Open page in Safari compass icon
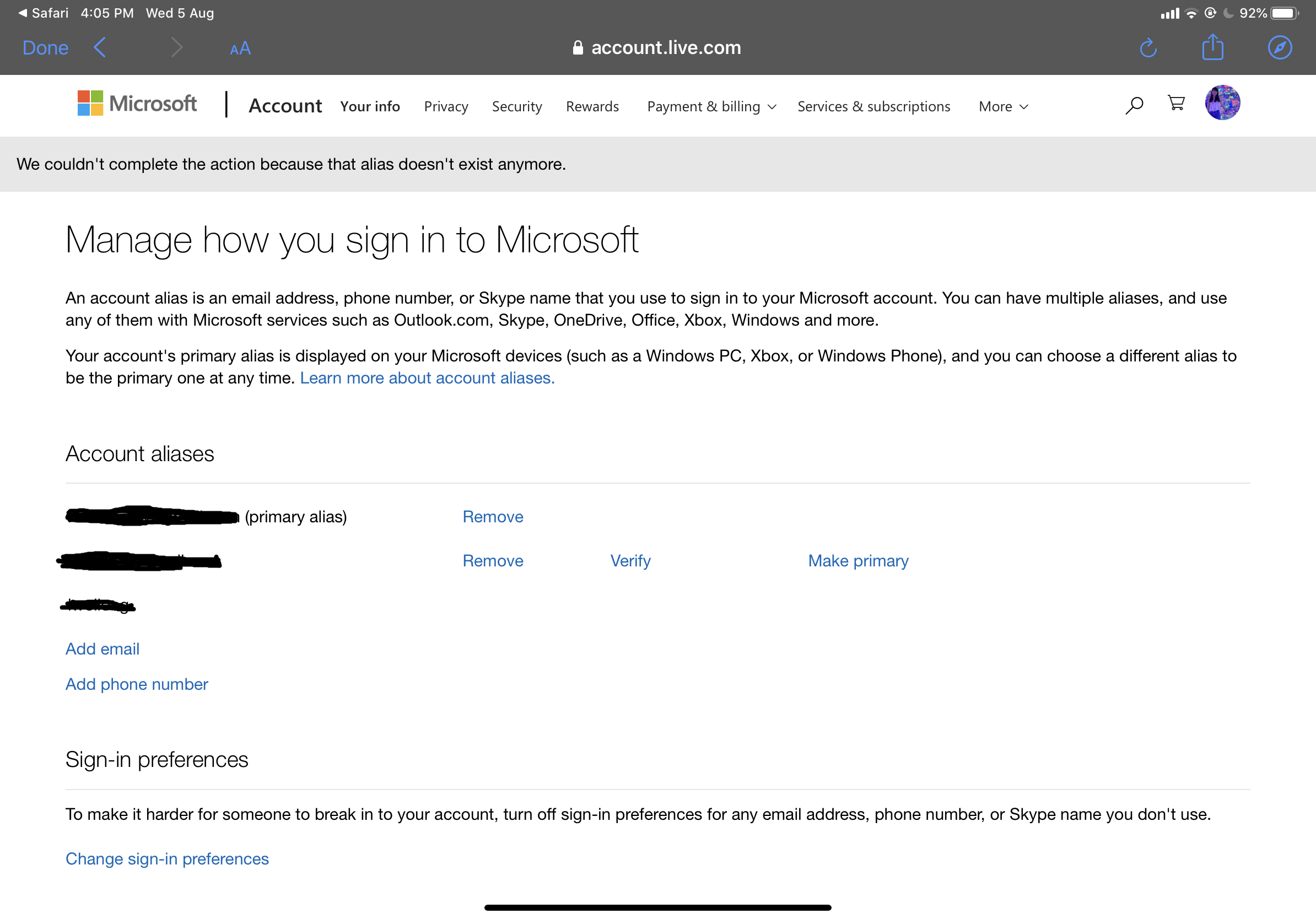Screen dimensions: 1316x919 1280,47
